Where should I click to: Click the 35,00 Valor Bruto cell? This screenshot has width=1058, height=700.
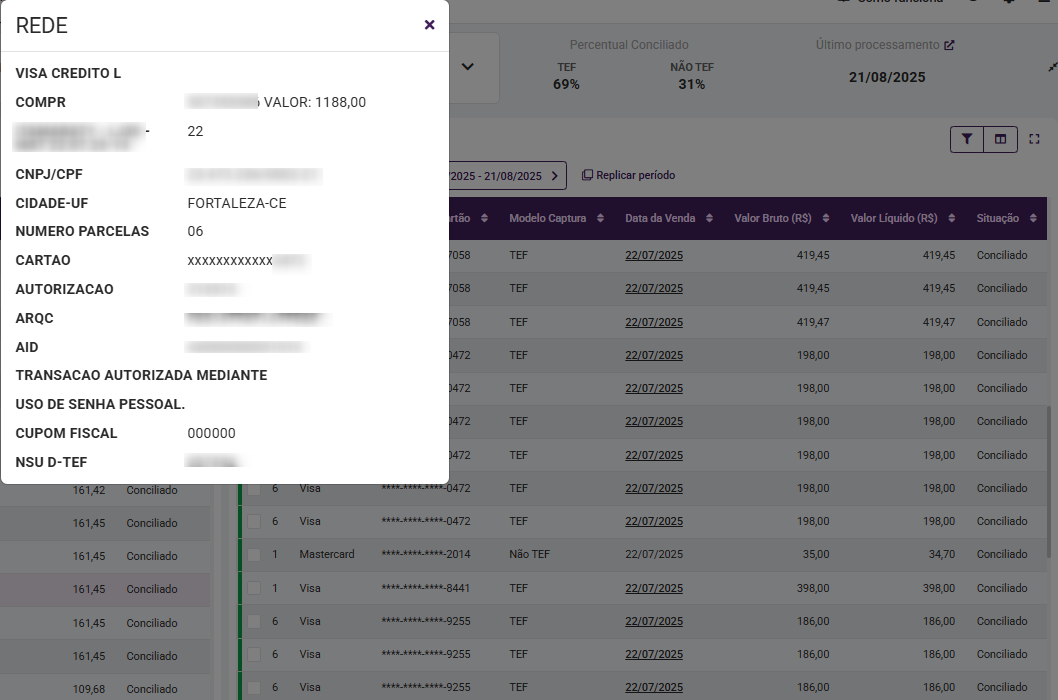click(816, 554)
